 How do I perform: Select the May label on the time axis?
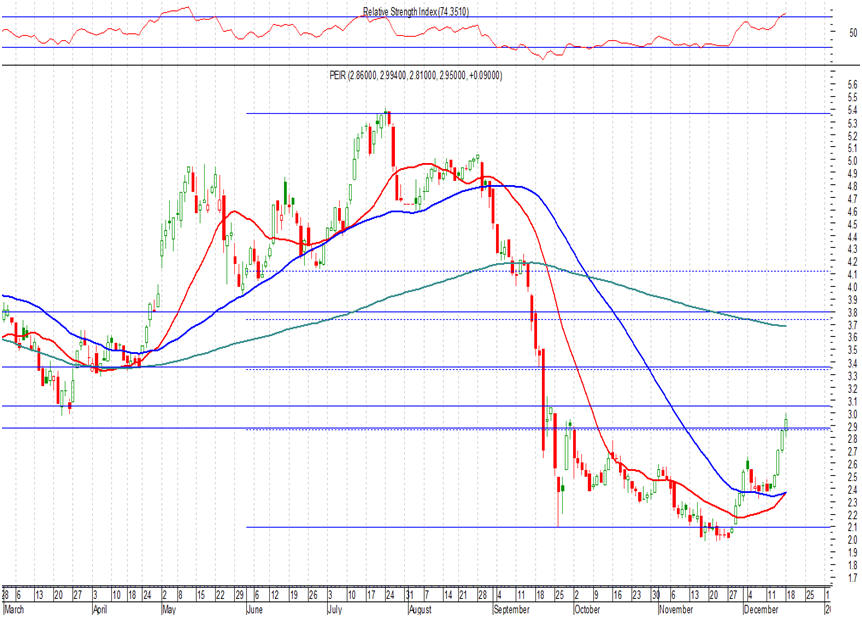(x=170, y=607)
